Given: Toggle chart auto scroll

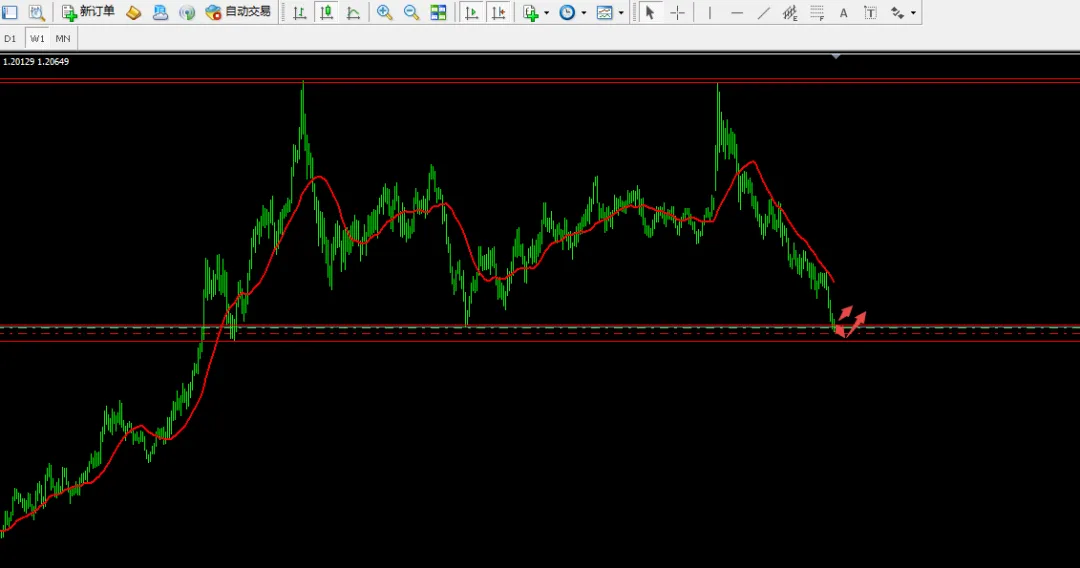Looking at the screenshot, I should pos(472,12).
